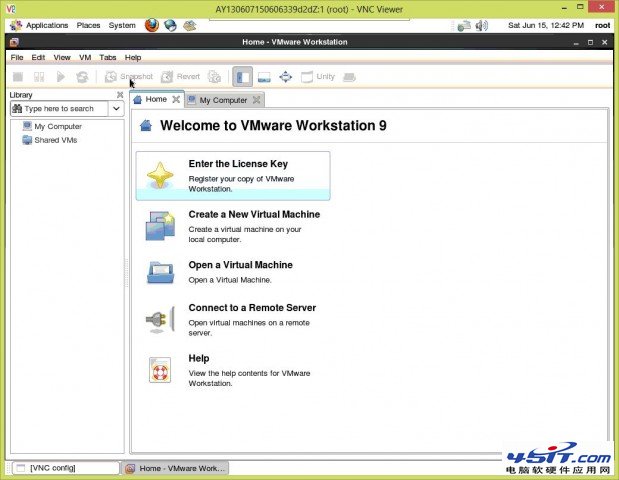Click the plug remote server icon

160,319
